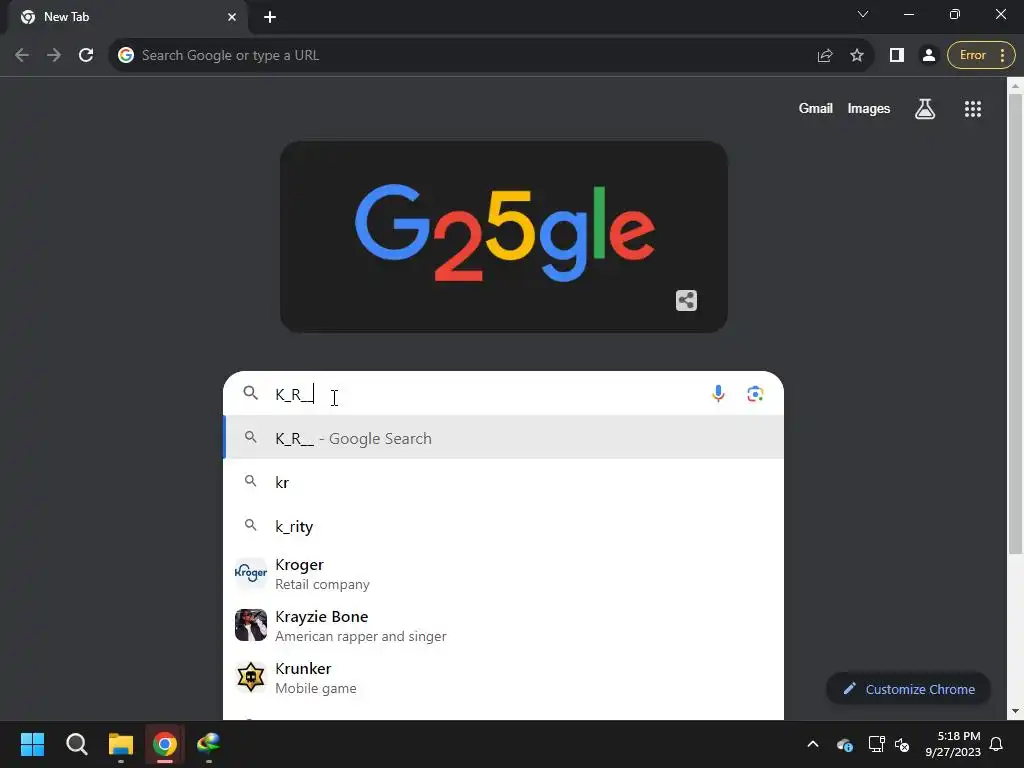1024x768 pixels.
Task: Open the Images link
Action: (869, 108)
